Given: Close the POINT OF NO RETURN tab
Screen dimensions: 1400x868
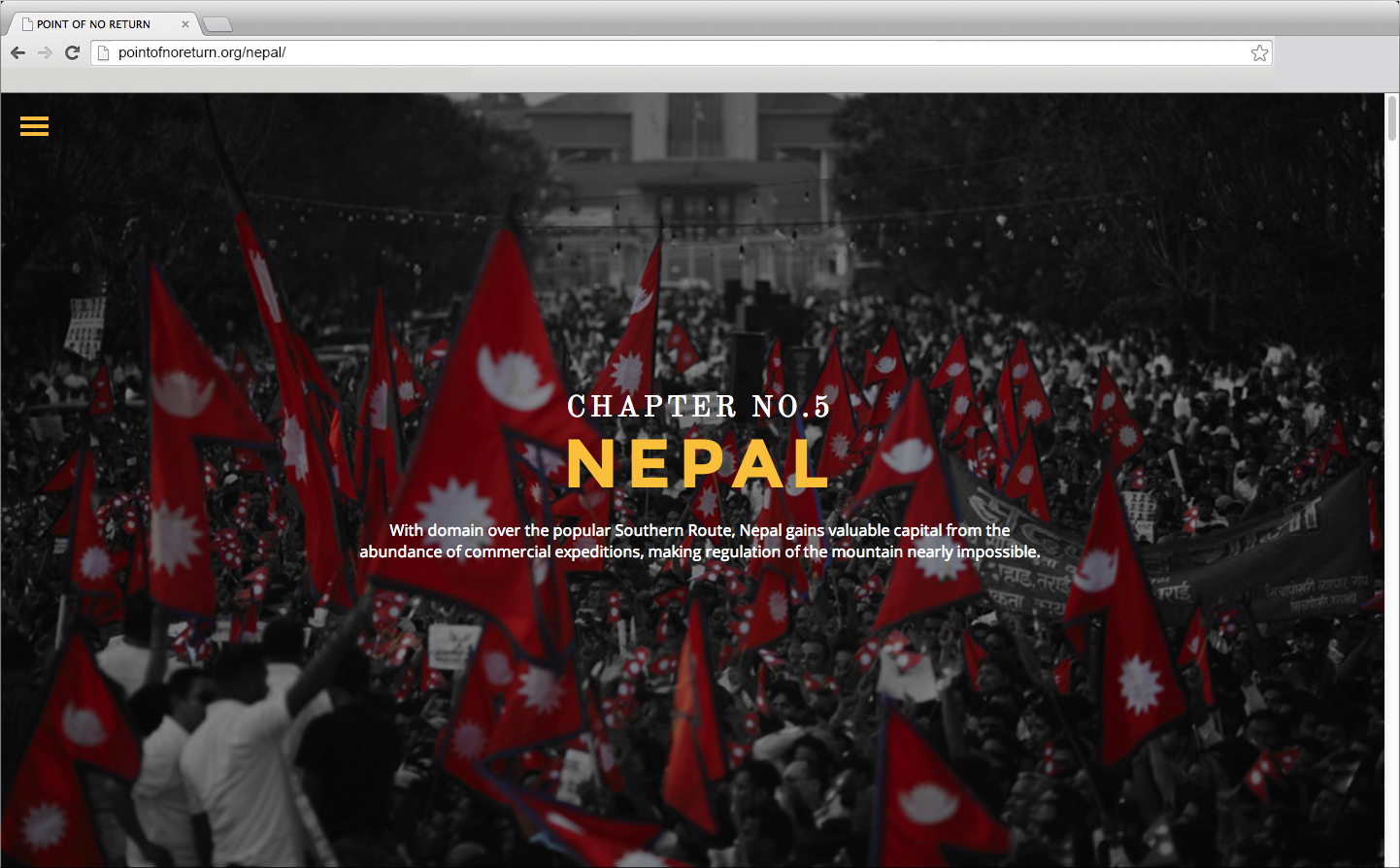Looking at the screenshot, I should click(185, 24).
